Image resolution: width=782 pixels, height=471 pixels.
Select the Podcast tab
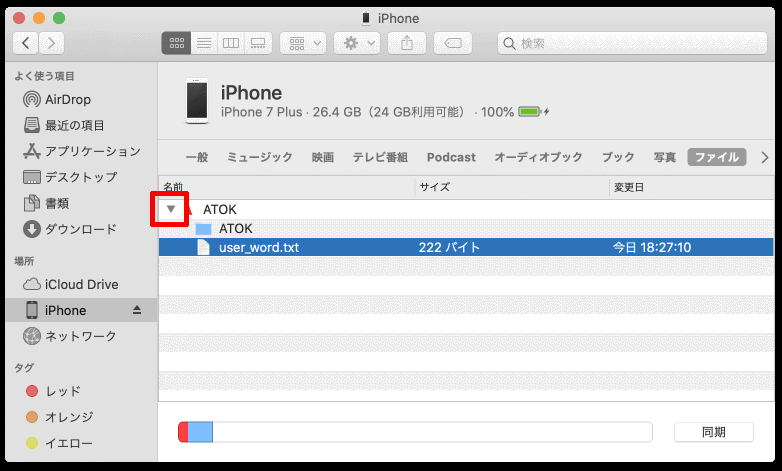451,157
